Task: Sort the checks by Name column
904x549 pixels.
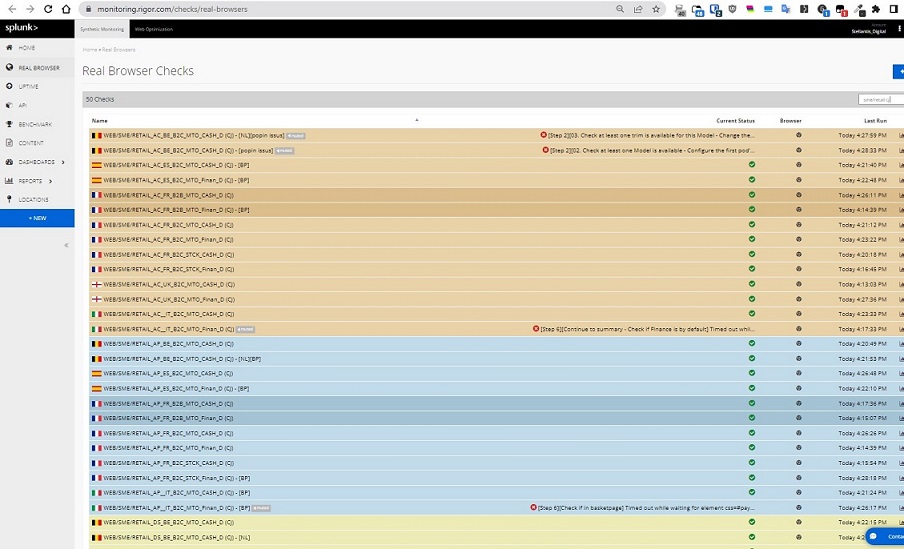Action: 99,120
